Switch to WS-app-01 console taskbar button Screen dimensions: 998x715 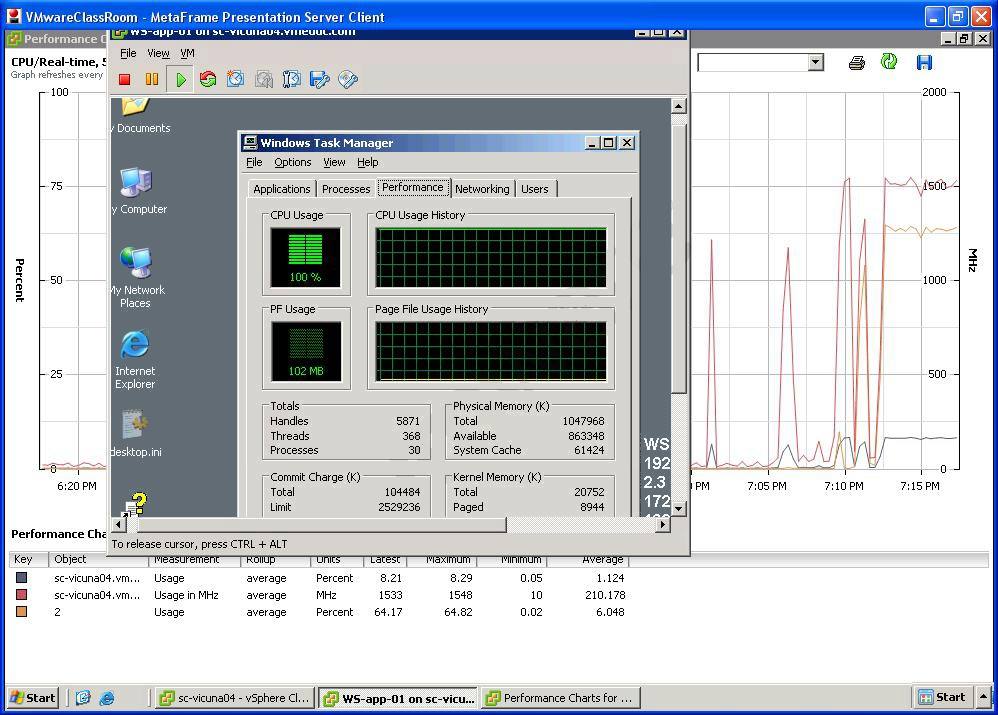point(398,698)
